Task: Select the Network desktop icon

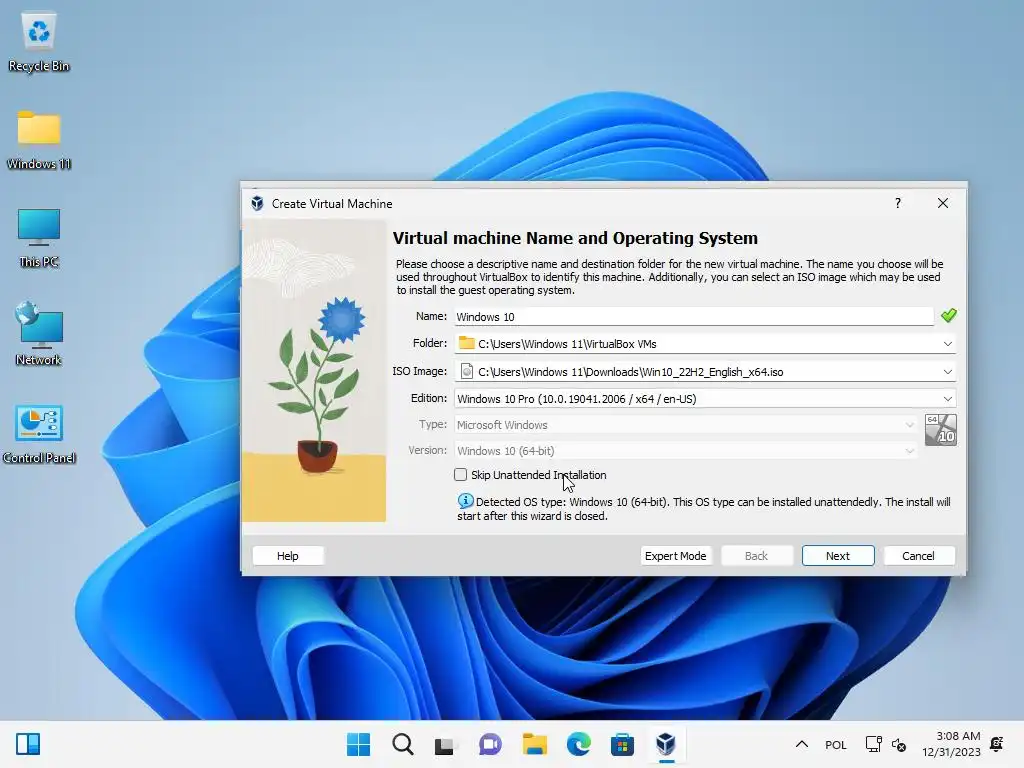Action: pos(39,334)
